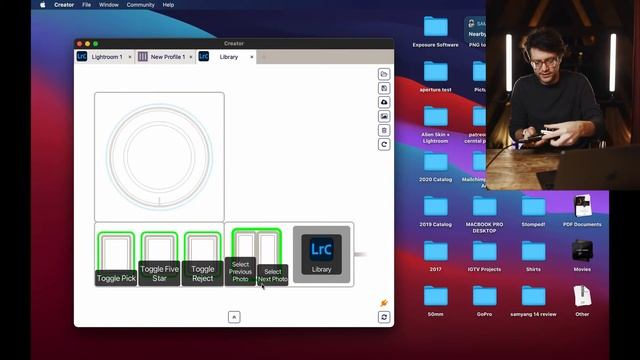Select the samyang 14 review folder
The image size is (640, 360).
point(533,300)
